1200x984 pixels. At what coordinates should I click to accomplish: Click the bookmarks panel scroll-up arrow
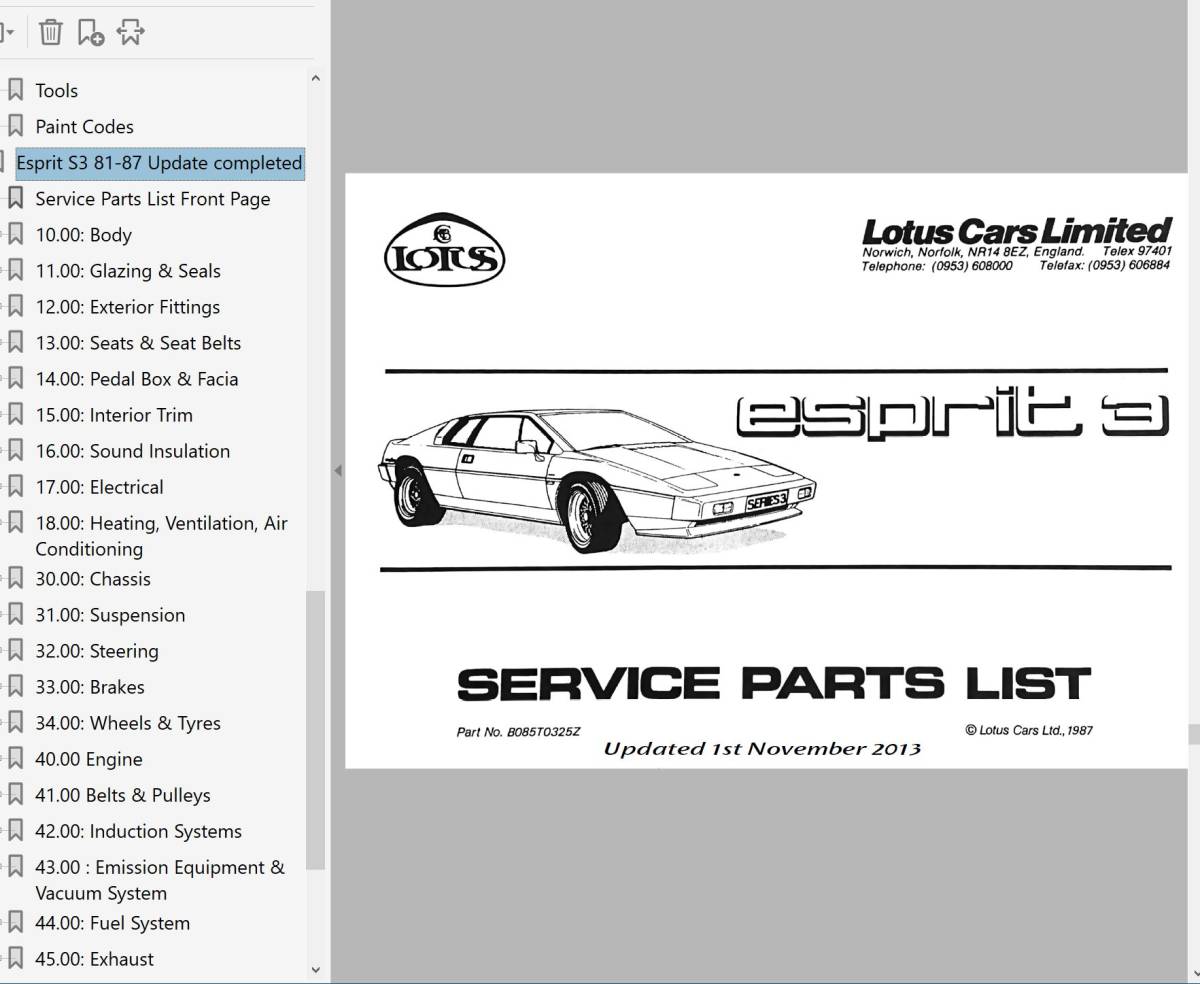coord(316,78)
